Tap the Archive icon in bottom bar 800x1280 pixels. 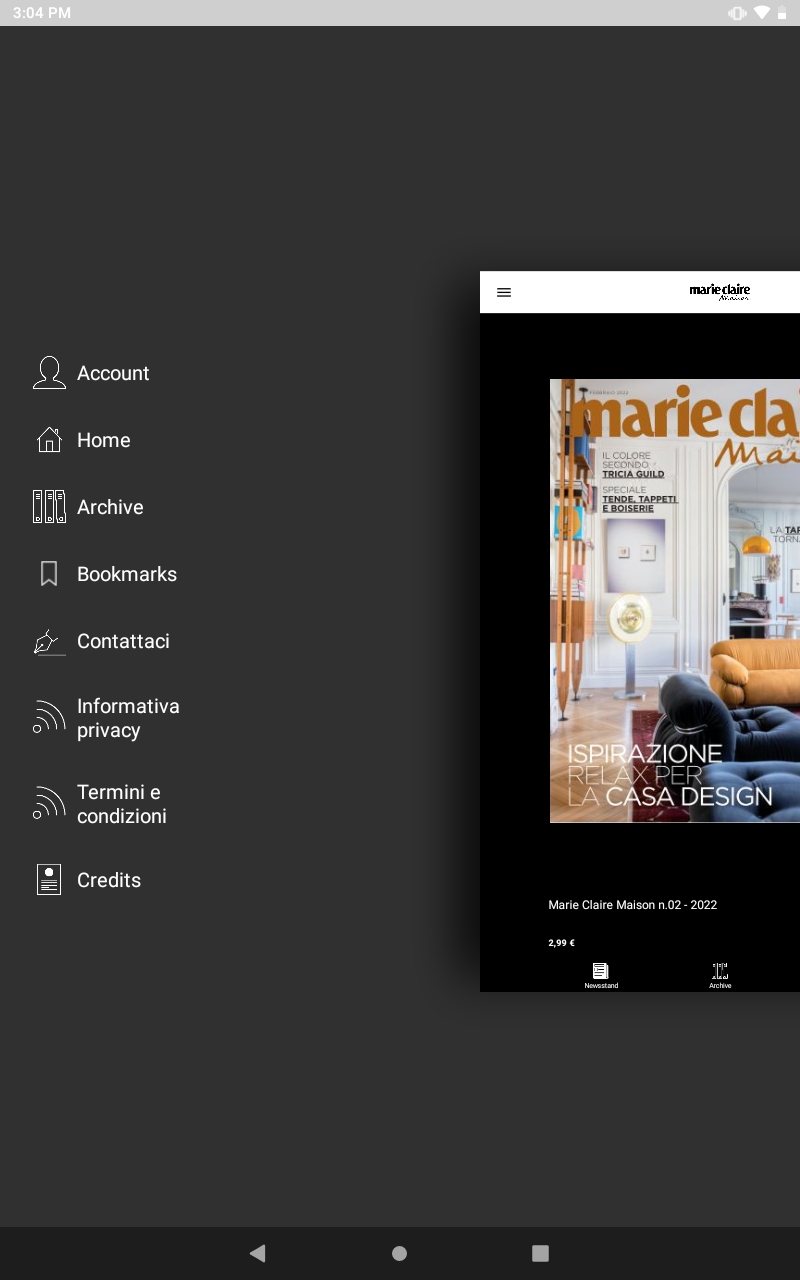click(x=720, y=970)
